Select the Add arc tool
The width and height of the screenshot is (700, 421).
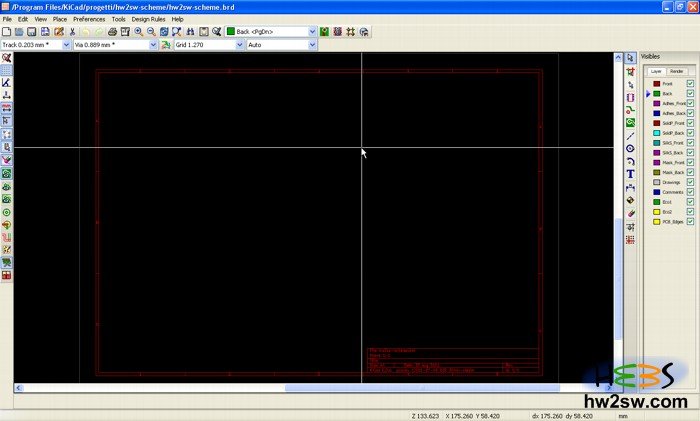(630, 161)
